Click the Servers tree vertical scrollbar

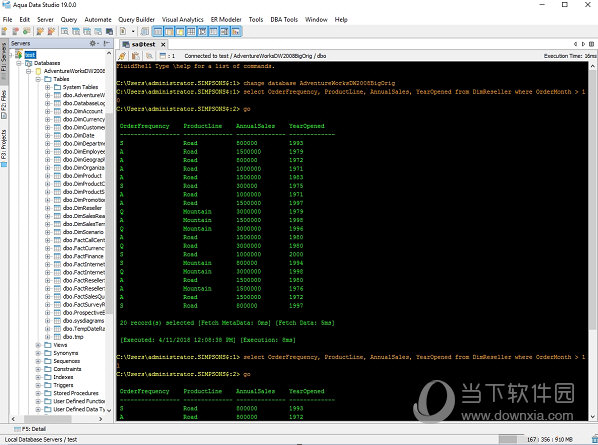pyautogui.click(x=109, y=214)
